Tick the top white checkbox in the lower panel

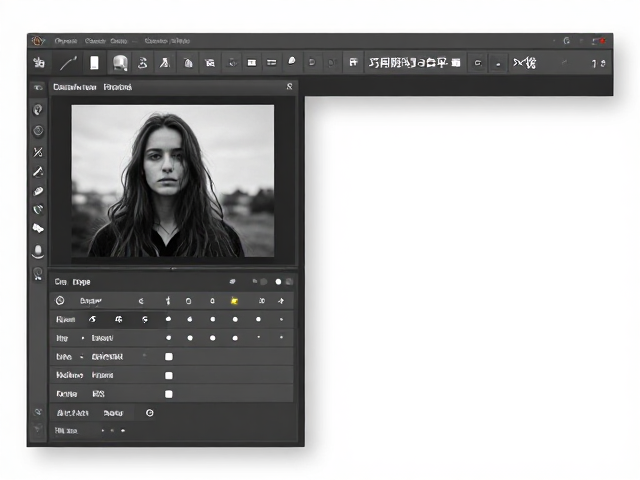click(x=169, y=357)
